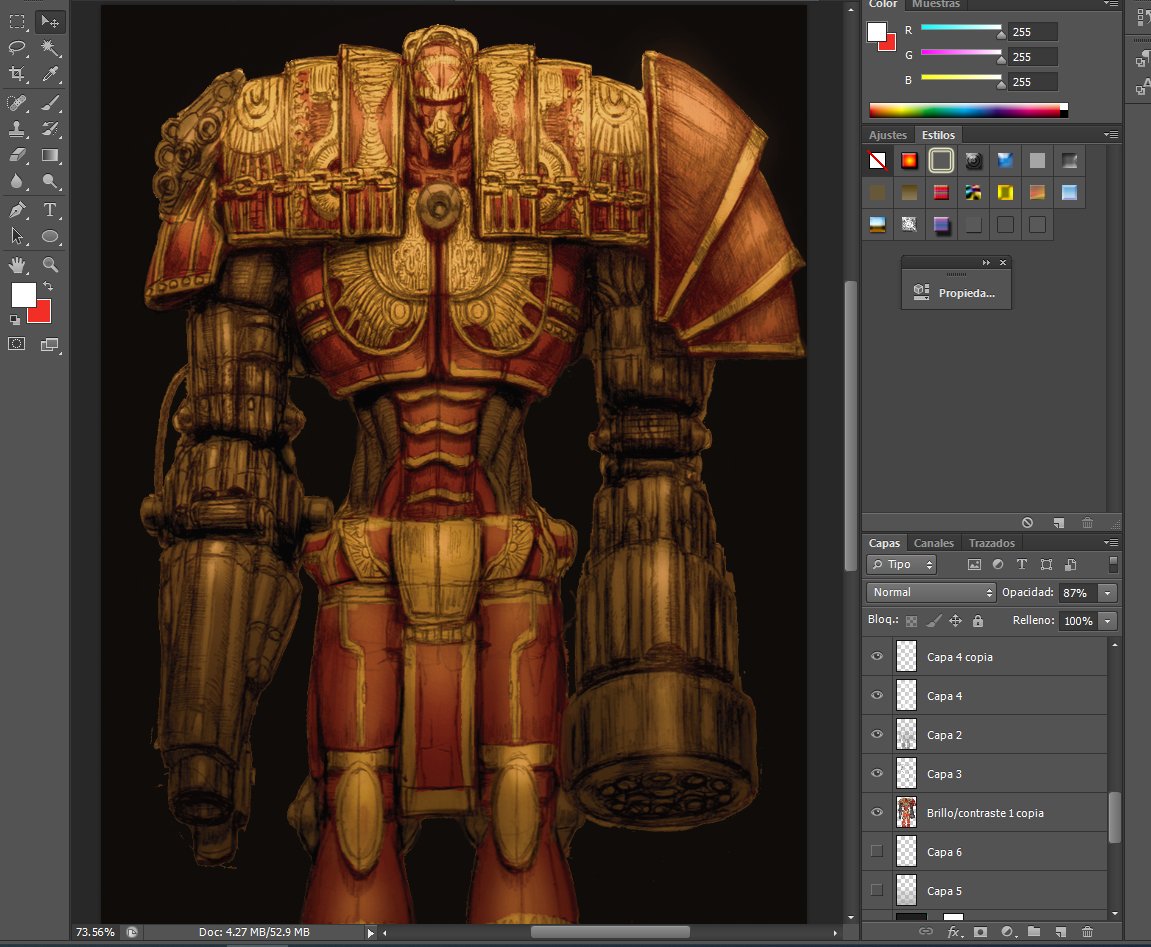Open the Propiedades panel button
Image resolution: width=1151 pixels, height=947 pixels.
tap(956, 293)
